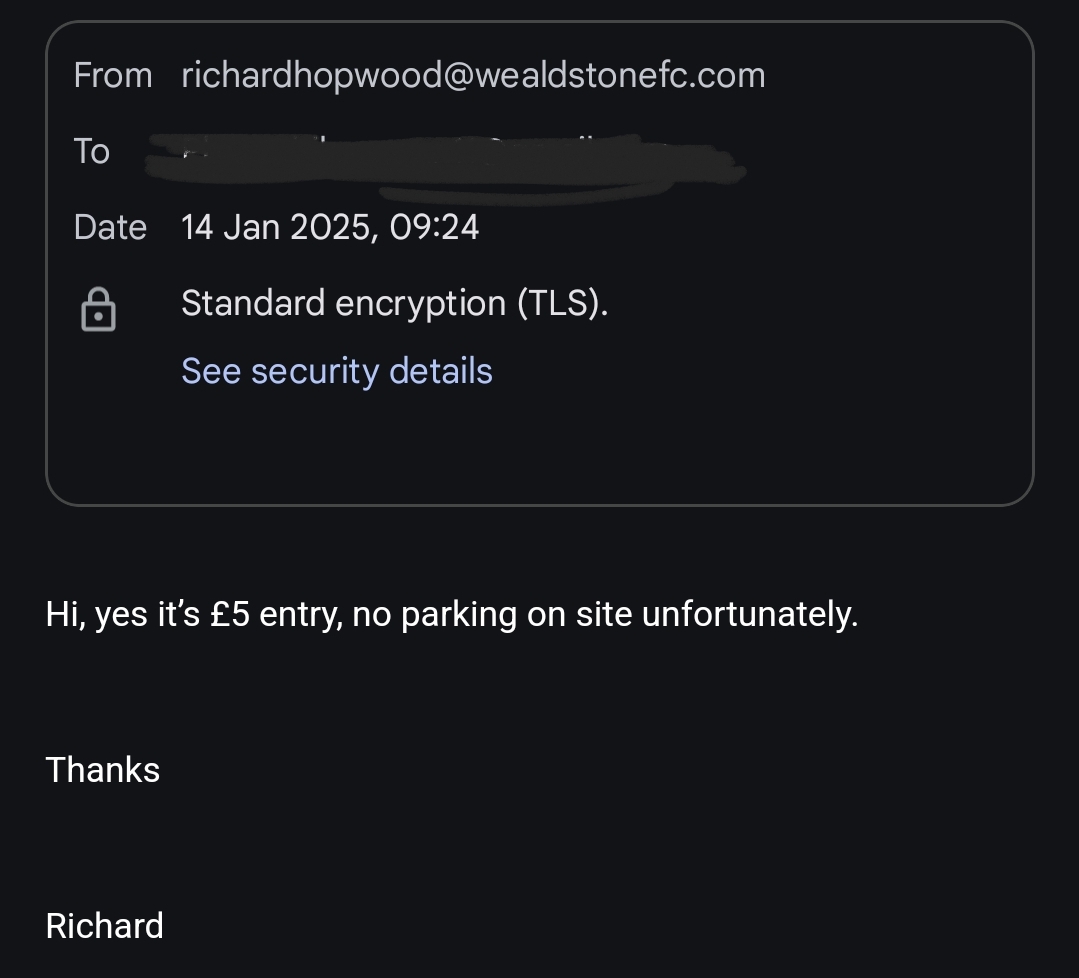This screenshot has height=978, width=1079.
Task: Open the See security details link
Action: pos(336,371)
